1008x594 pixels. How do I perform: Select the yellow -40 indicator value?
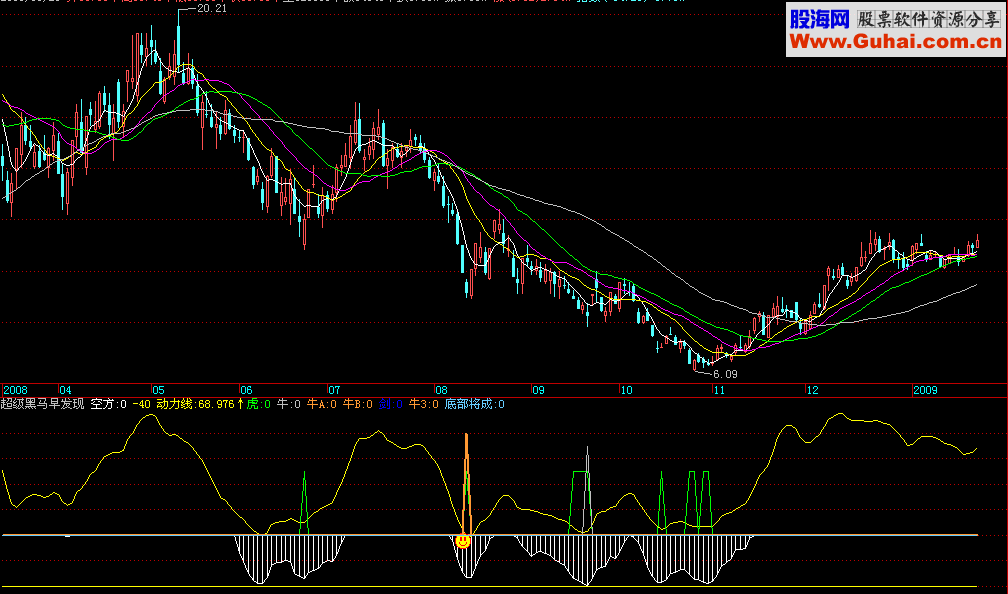pos(141,404)
